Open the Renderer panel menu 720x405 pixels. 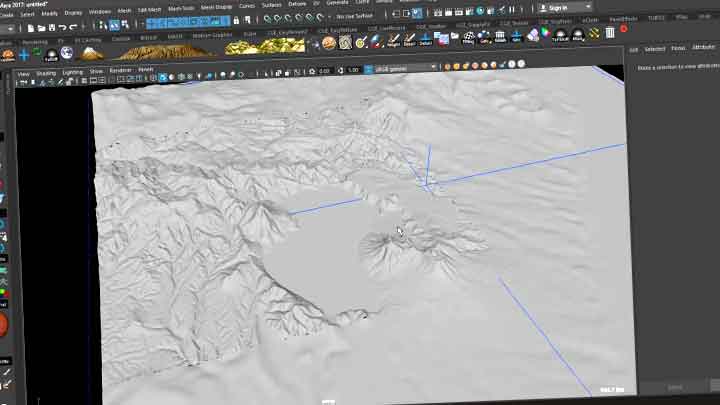[120, 72]
